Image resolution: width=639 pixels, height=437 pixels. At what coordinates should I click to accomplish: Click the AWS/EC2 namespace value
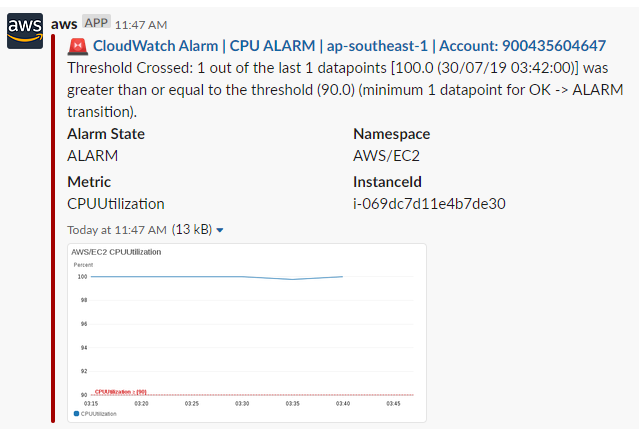pyautogui.click(x=386, y=156)
